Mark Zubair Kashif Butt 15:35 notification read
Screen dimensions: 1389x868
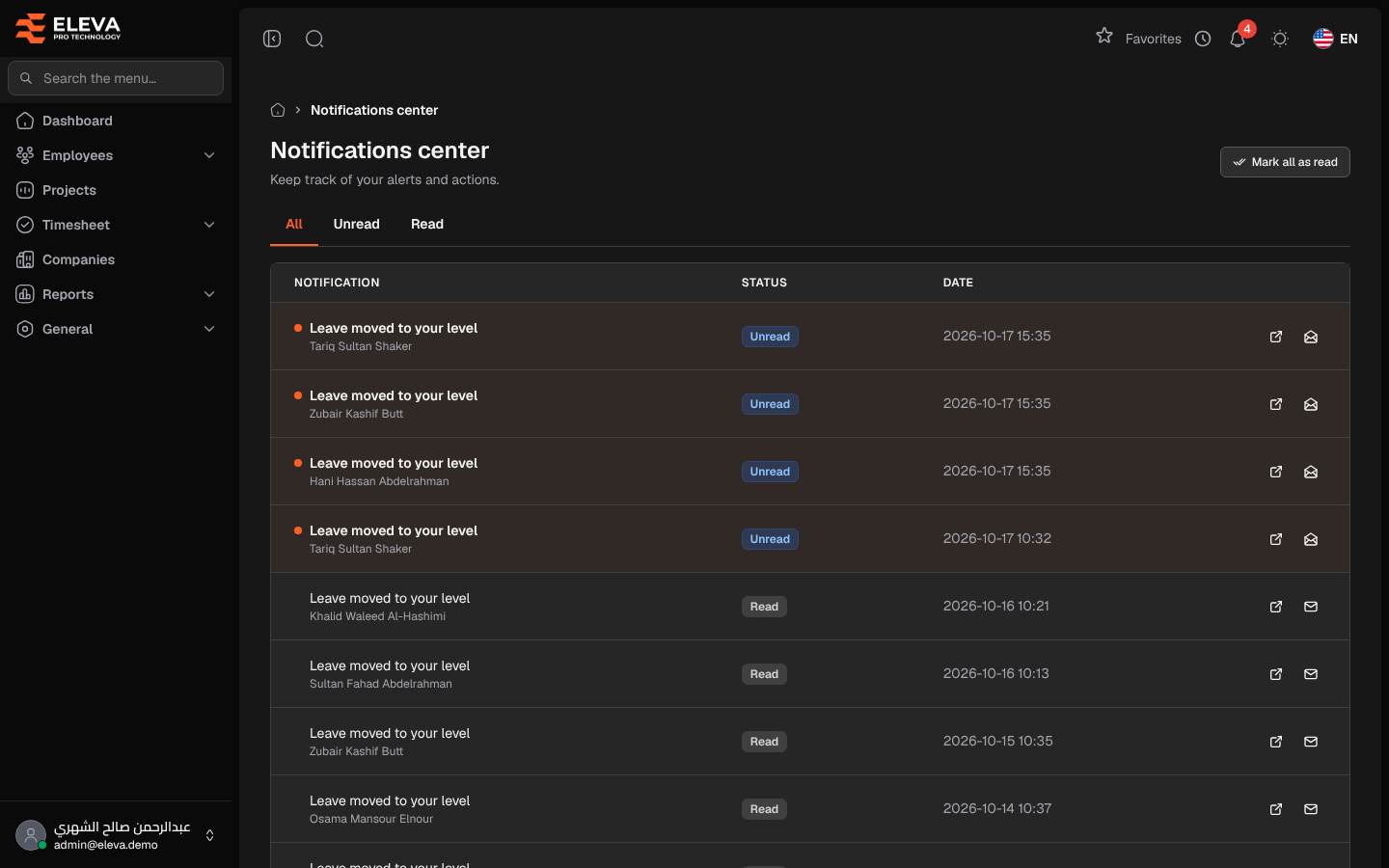(1311, 404)
